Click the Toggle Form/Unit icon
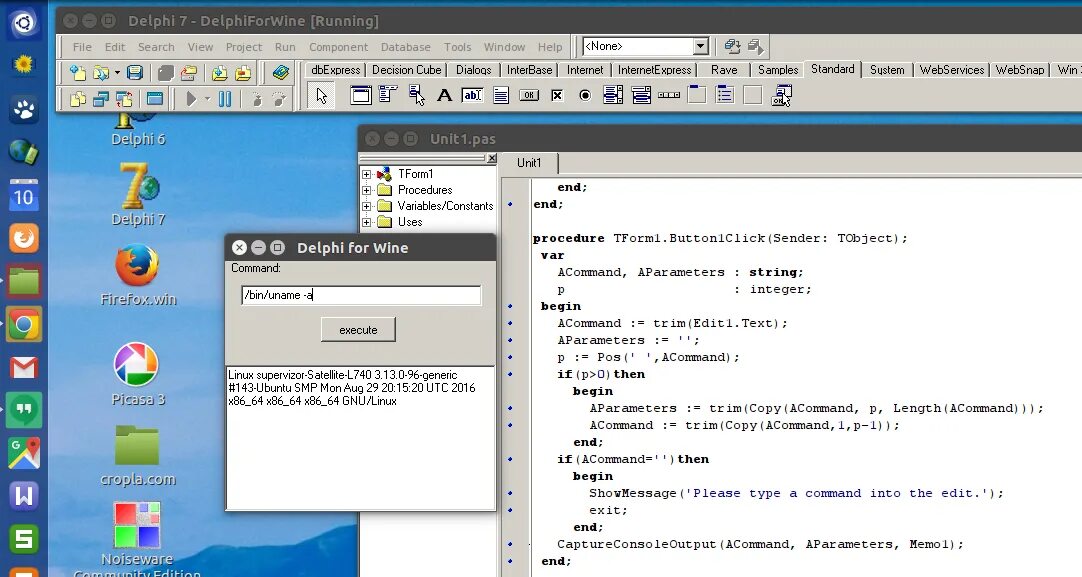 124,99
